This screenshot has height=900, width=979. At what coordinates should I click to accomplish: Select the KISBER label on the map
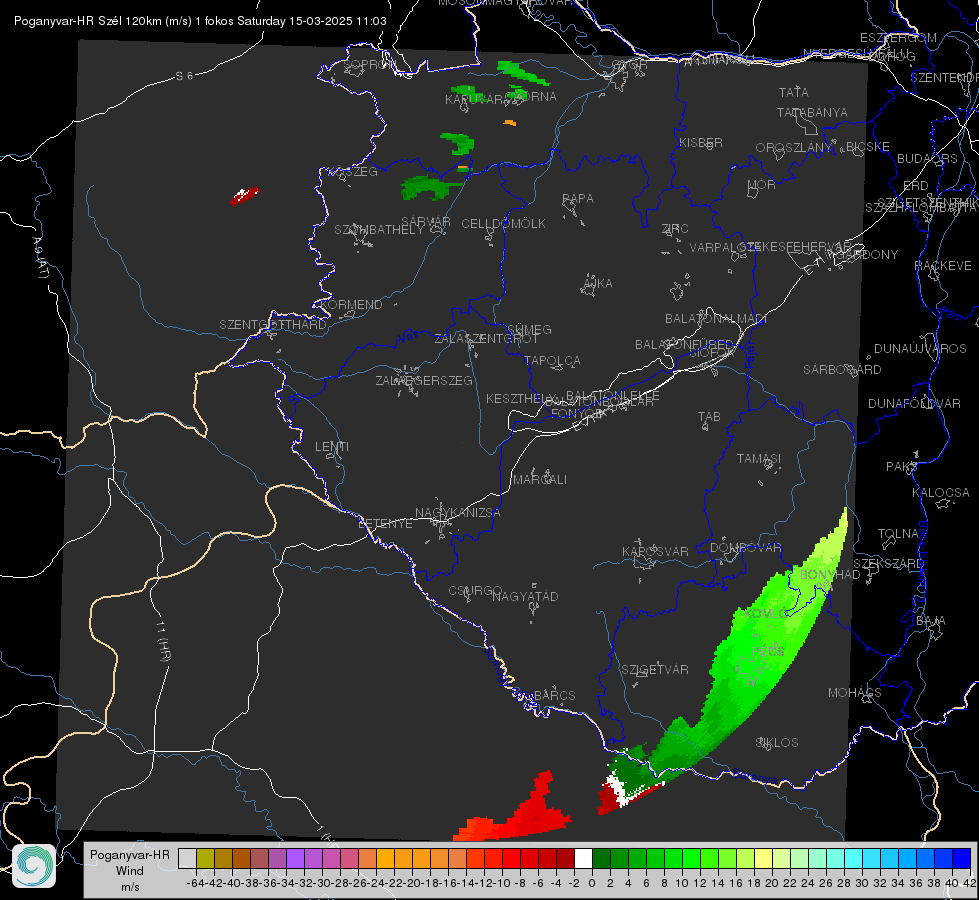(701, 143)
